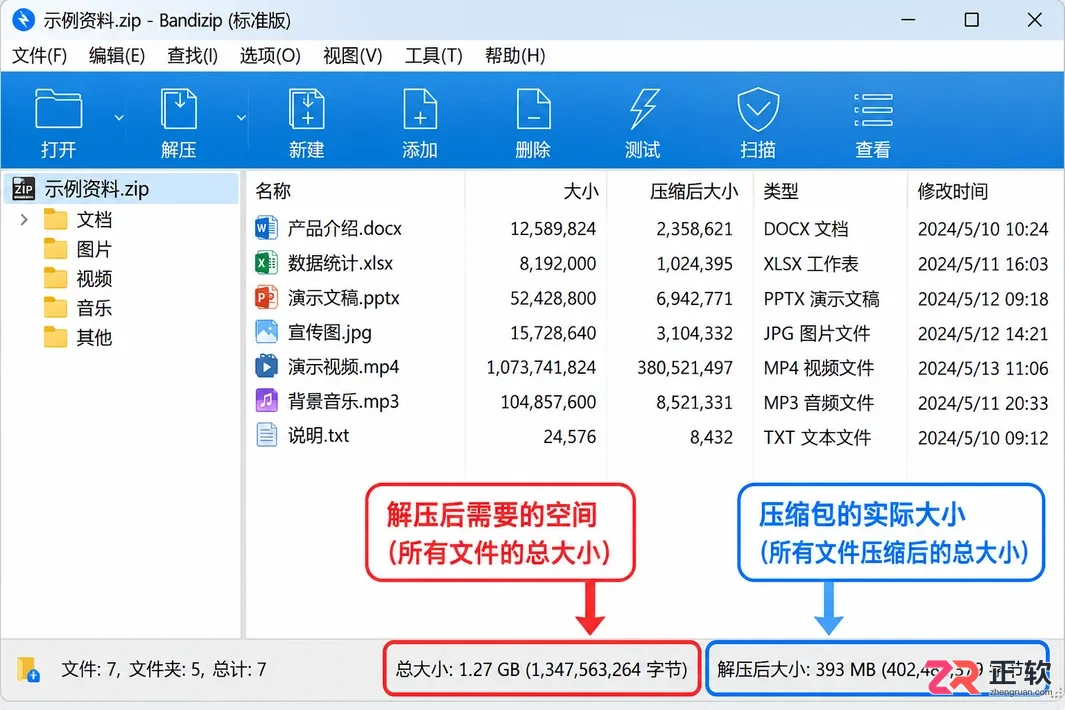1065x710 pixels.
Task: Open the 编辑(E) menu
Action: (117, 56)
